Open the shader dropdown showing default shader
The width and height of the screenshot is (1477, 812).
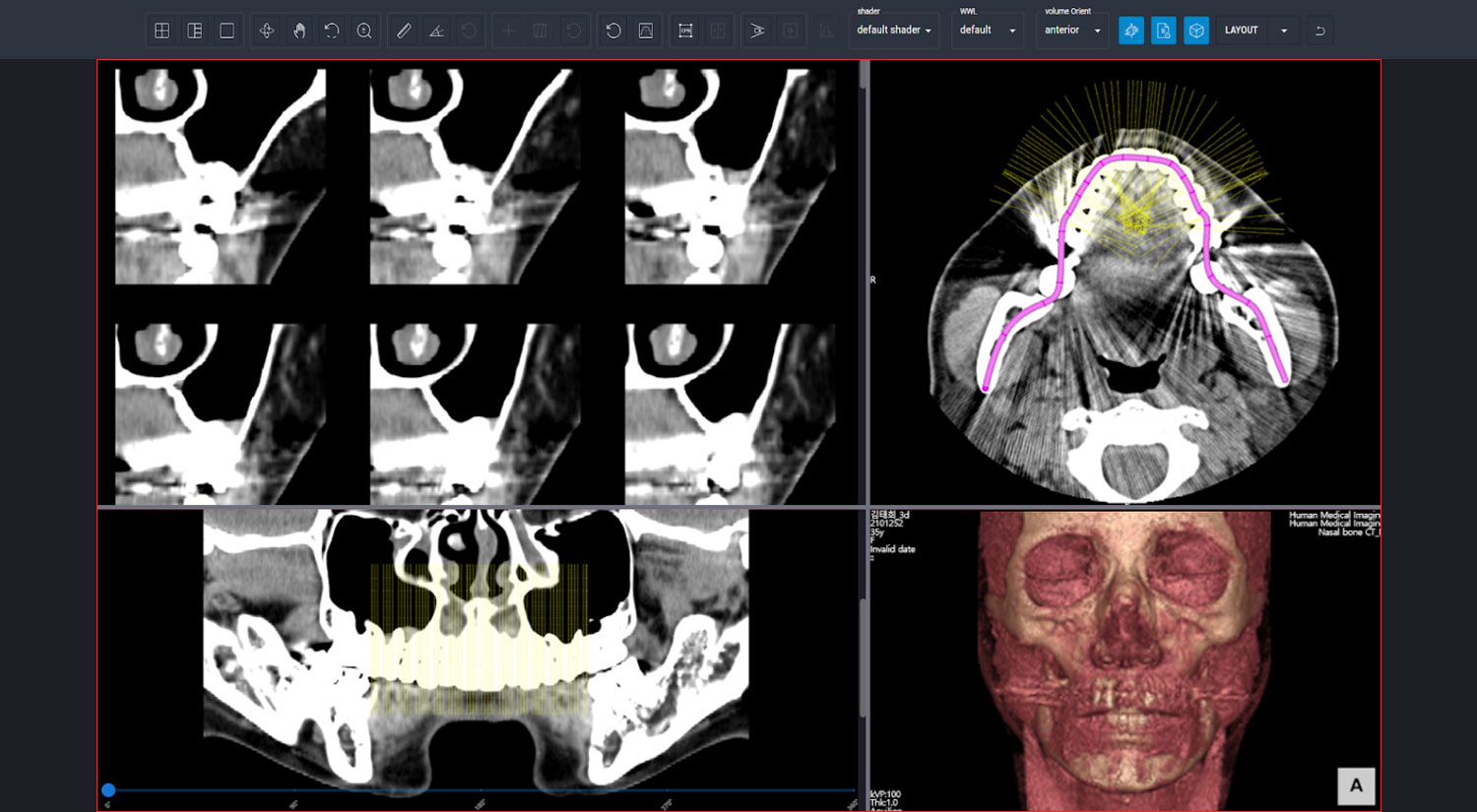click(x=894, y=31)
